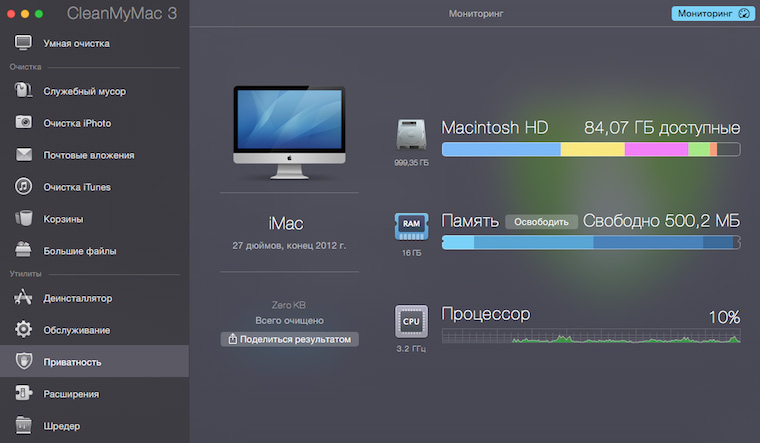Viewport: 760px width, 443px height.
Task: Select Очистка iPhoto label
Action: [x=77, y=123]
